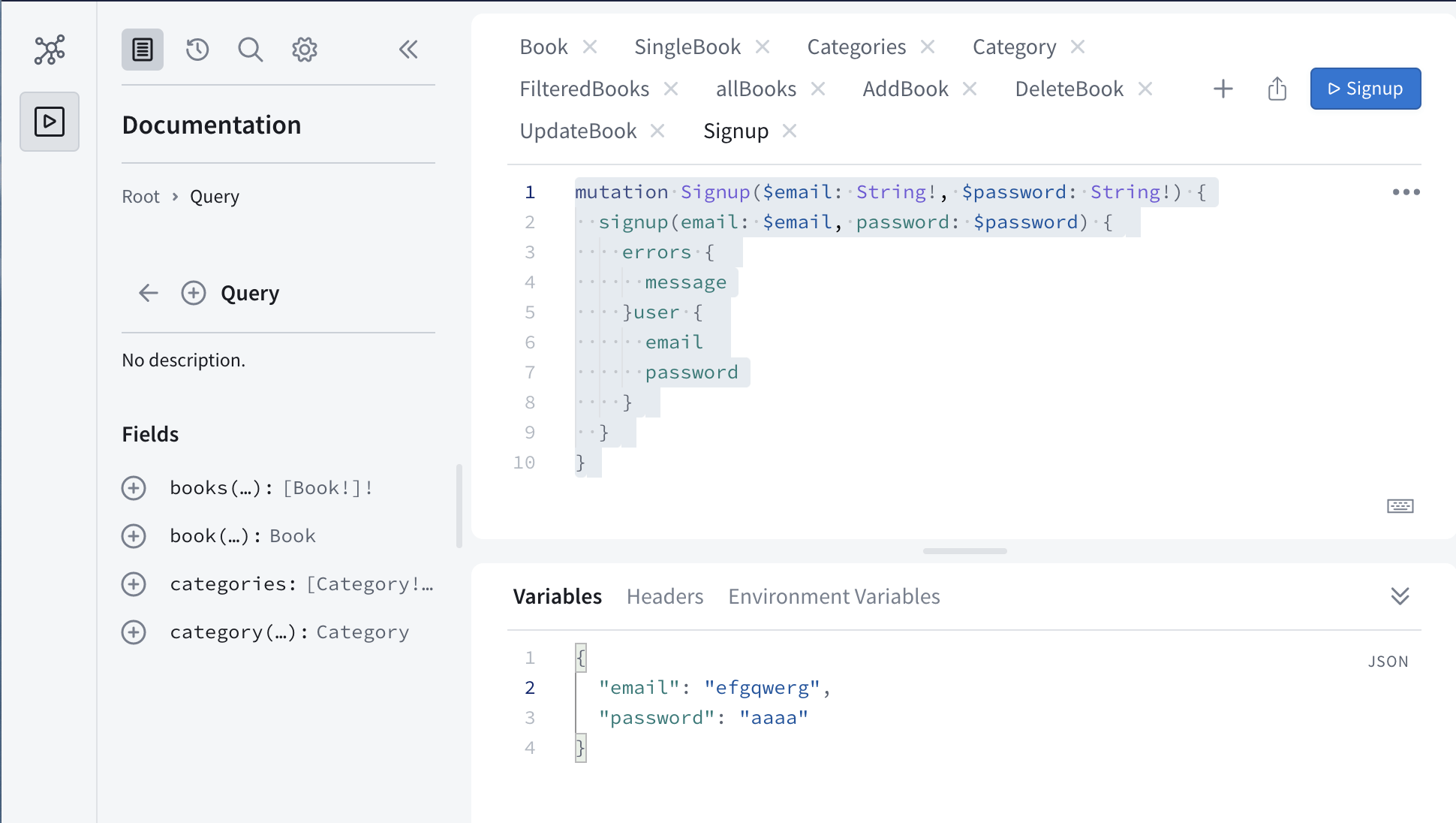
Task: Open the three-dot operation options menu
Action: coord(1406,192)
